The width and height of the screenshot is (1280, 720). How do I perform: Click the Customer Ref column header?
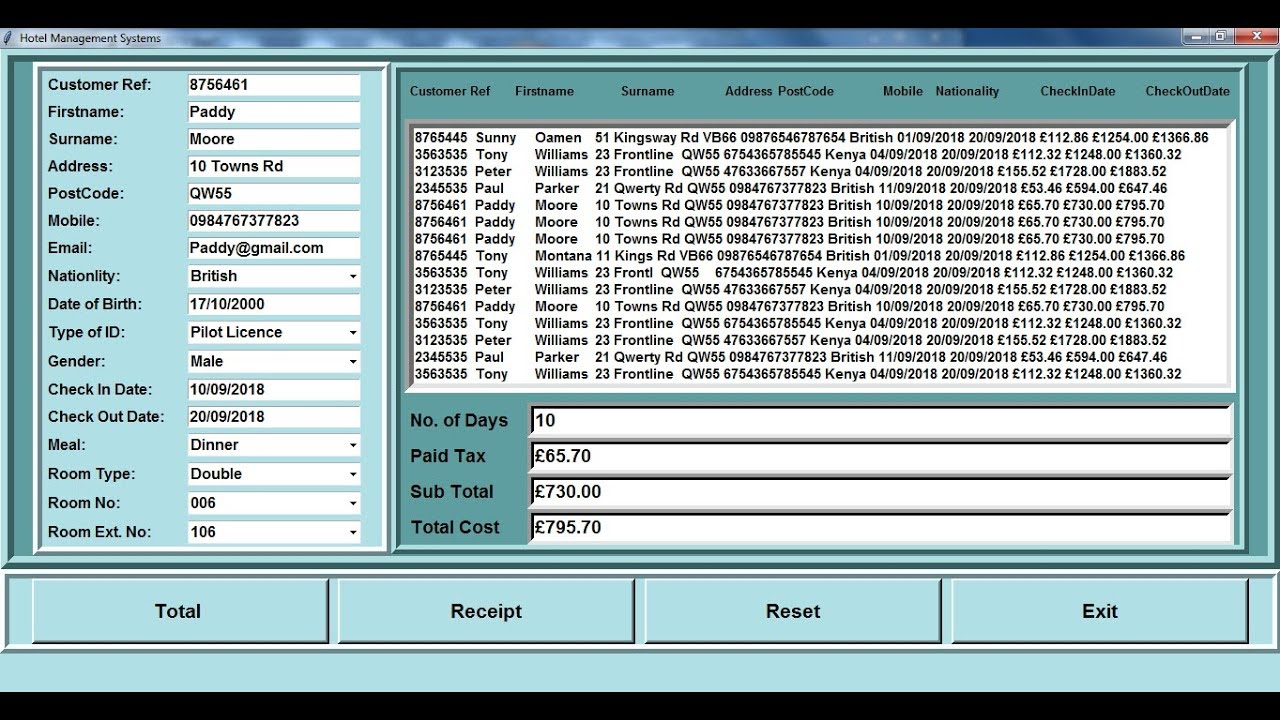click(x=450, y=91)
